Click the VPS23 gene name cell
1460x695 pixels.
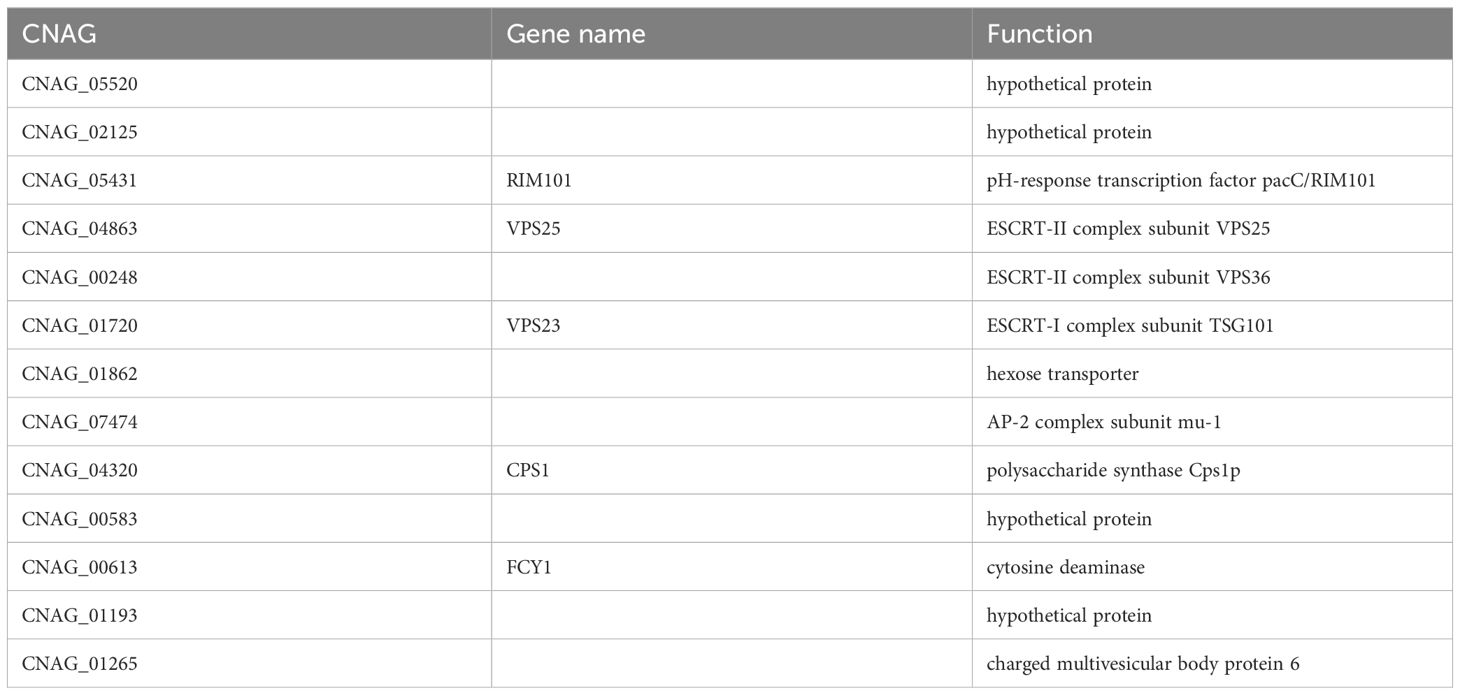[731, 325]
